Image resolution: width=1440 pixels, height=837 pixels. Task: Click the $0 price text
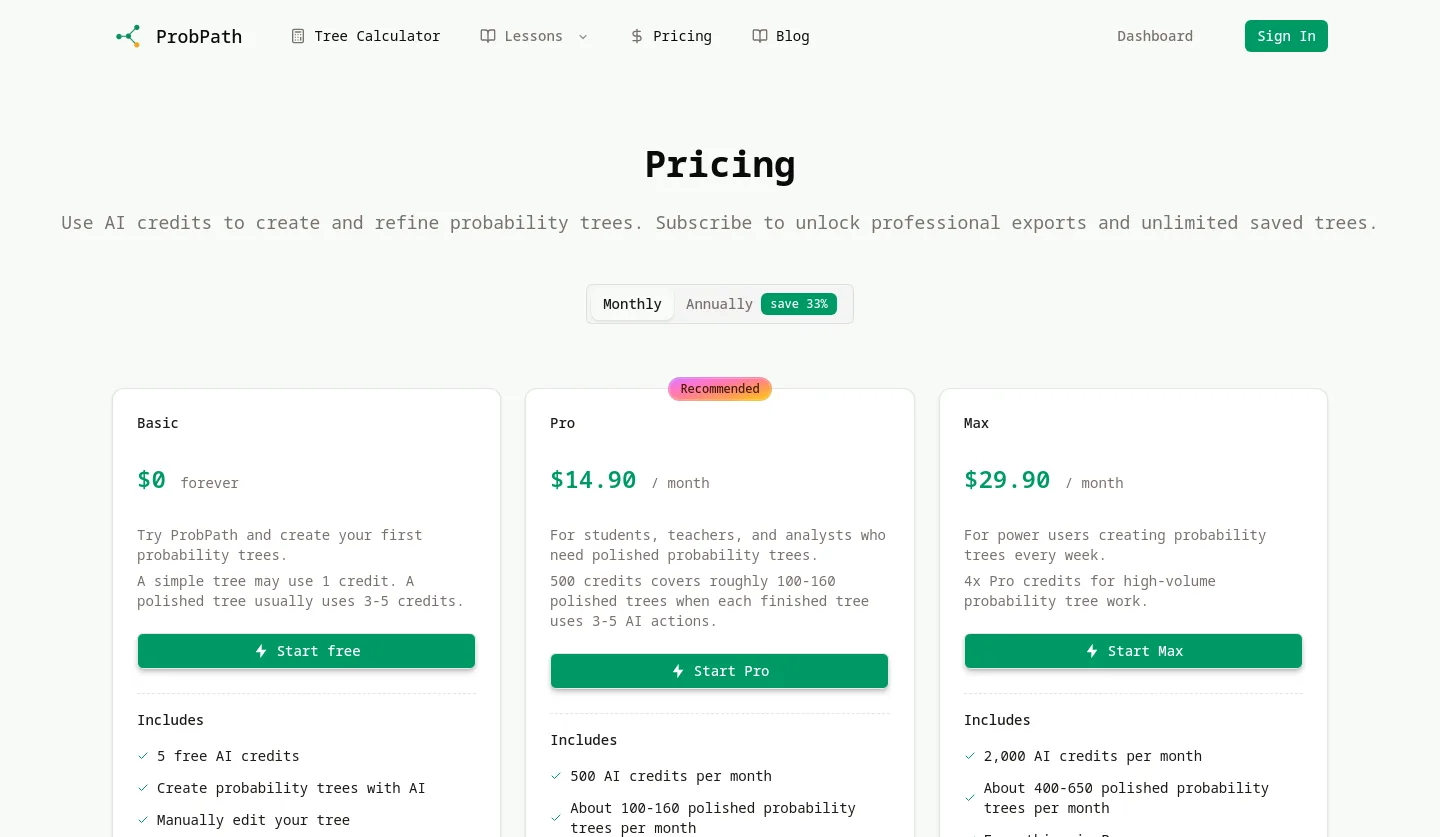(151, 480)
